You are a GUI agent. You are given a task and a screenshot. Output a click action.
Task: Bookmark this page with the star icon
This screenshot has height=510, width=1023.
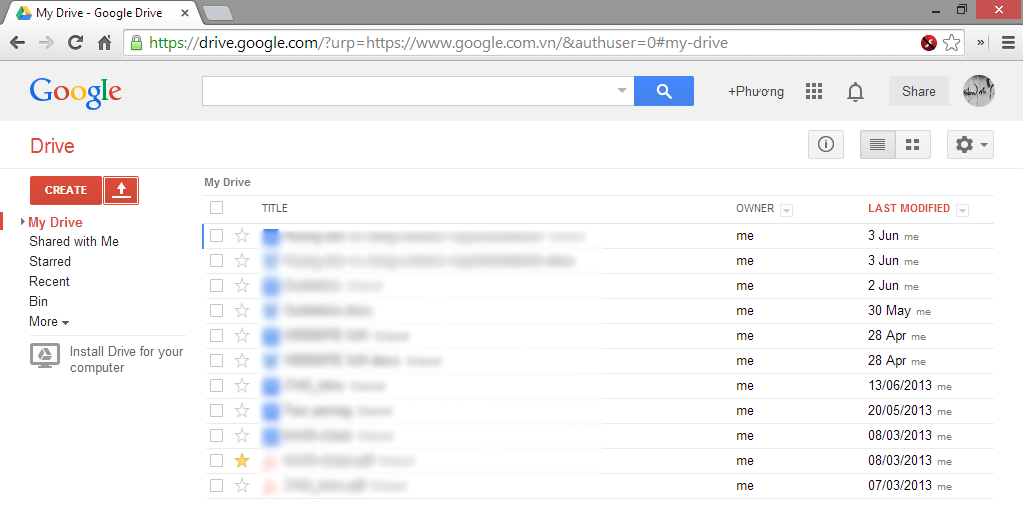tap(951, 43)
